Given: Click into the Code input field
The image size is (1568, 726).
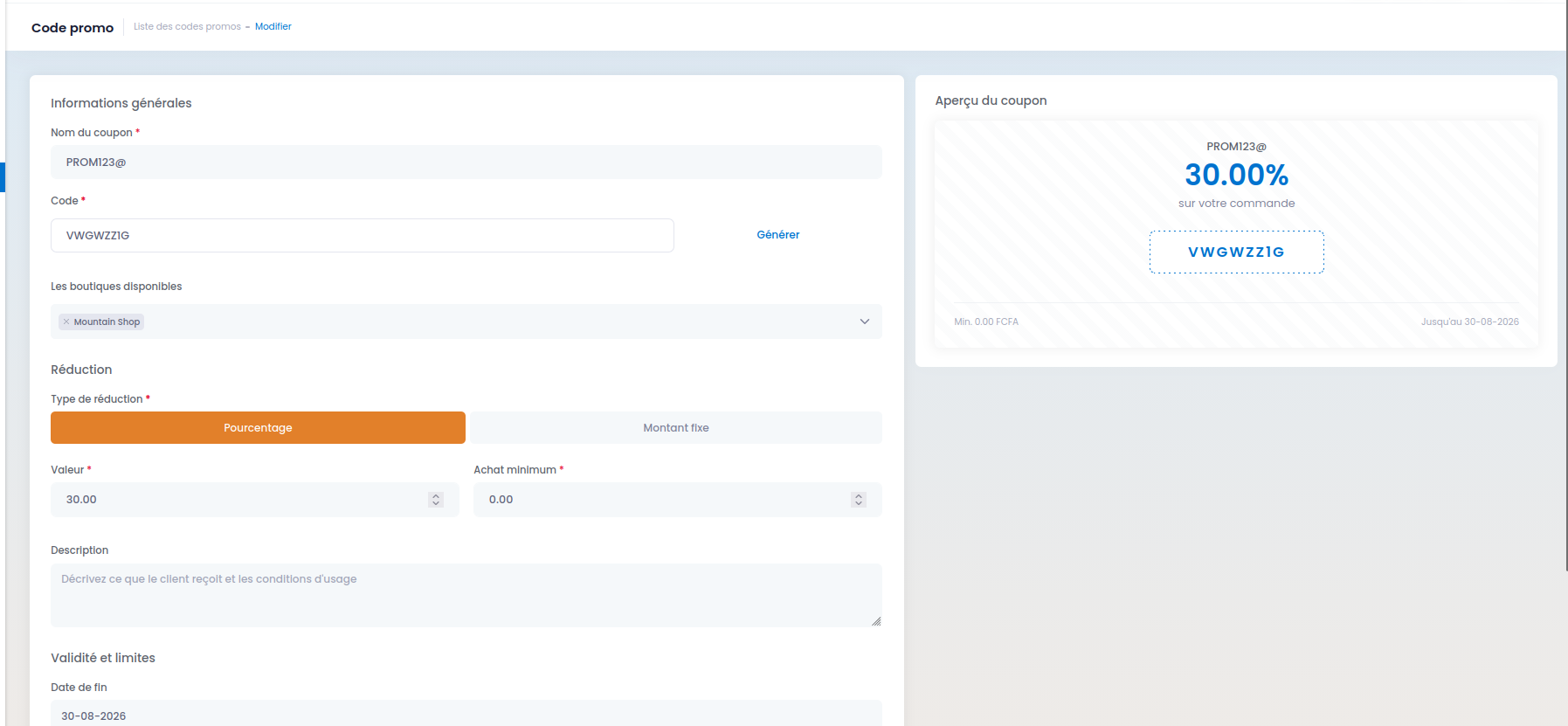Looking at the screenshot, I should [x=363, y=236].
